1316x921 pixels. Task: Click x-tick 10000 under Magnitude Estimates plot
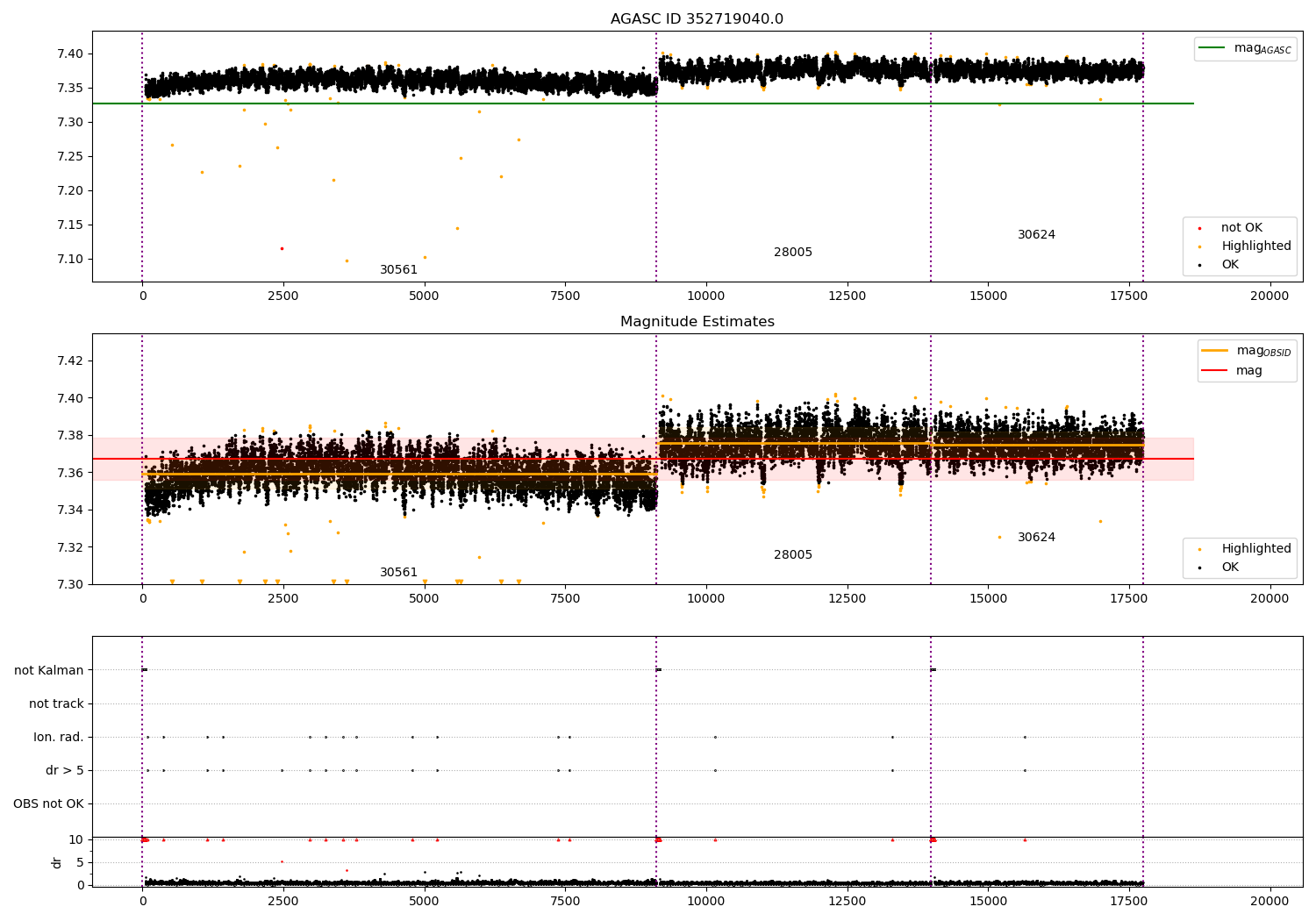point(705,599)
